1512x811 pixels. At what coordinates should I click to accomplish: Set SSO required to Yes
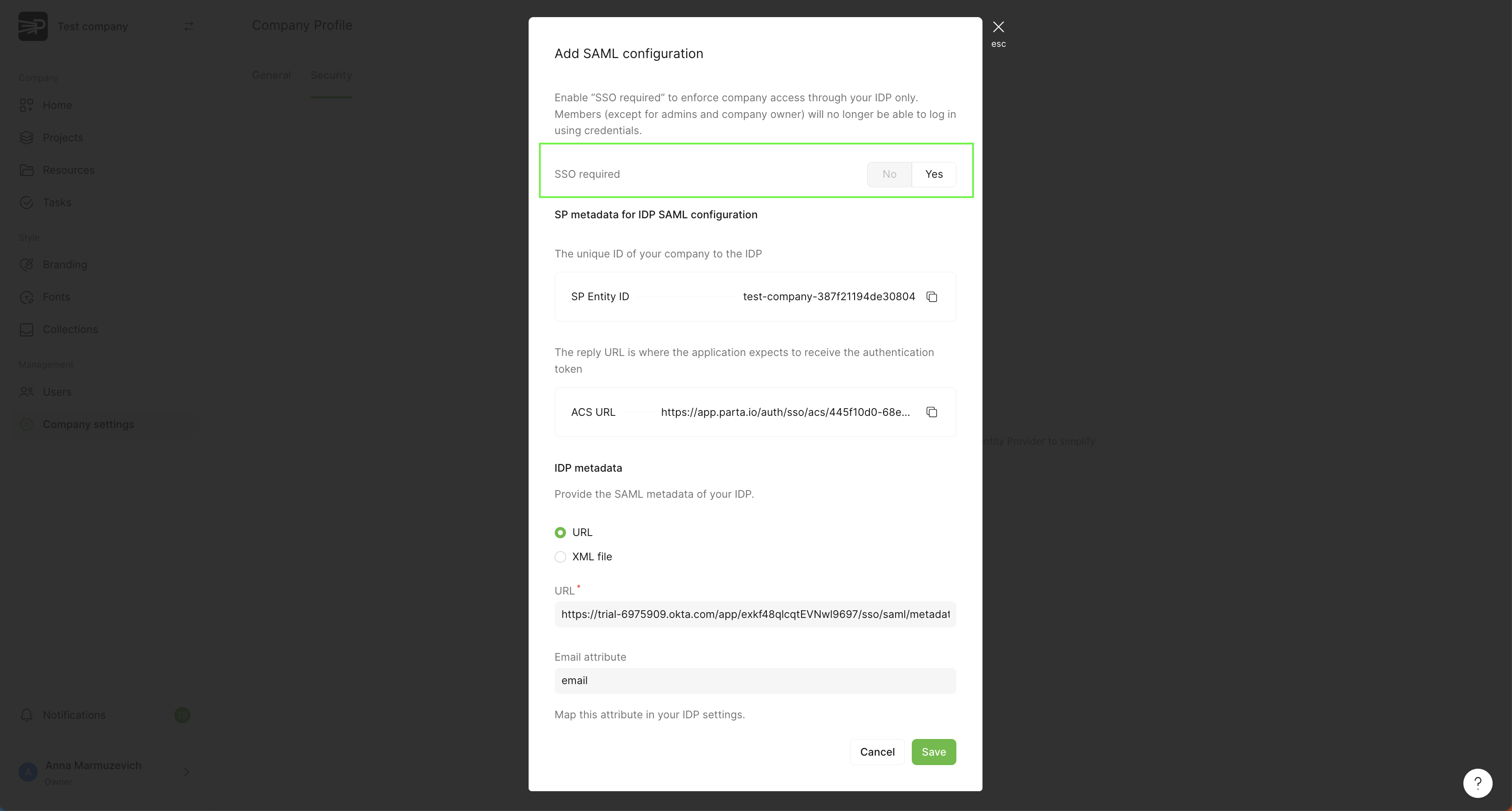point(933,174)
